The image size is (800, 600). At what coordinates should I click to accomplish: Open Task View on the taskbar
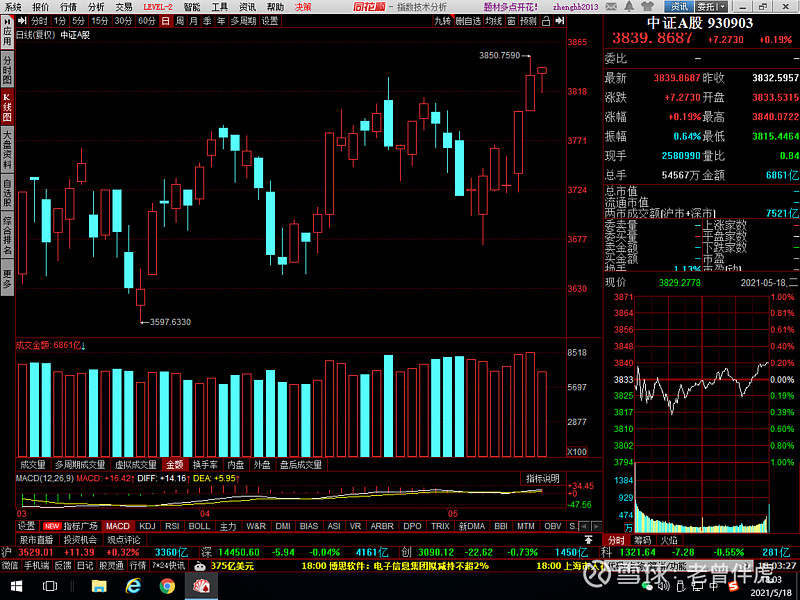pos(49,586)
